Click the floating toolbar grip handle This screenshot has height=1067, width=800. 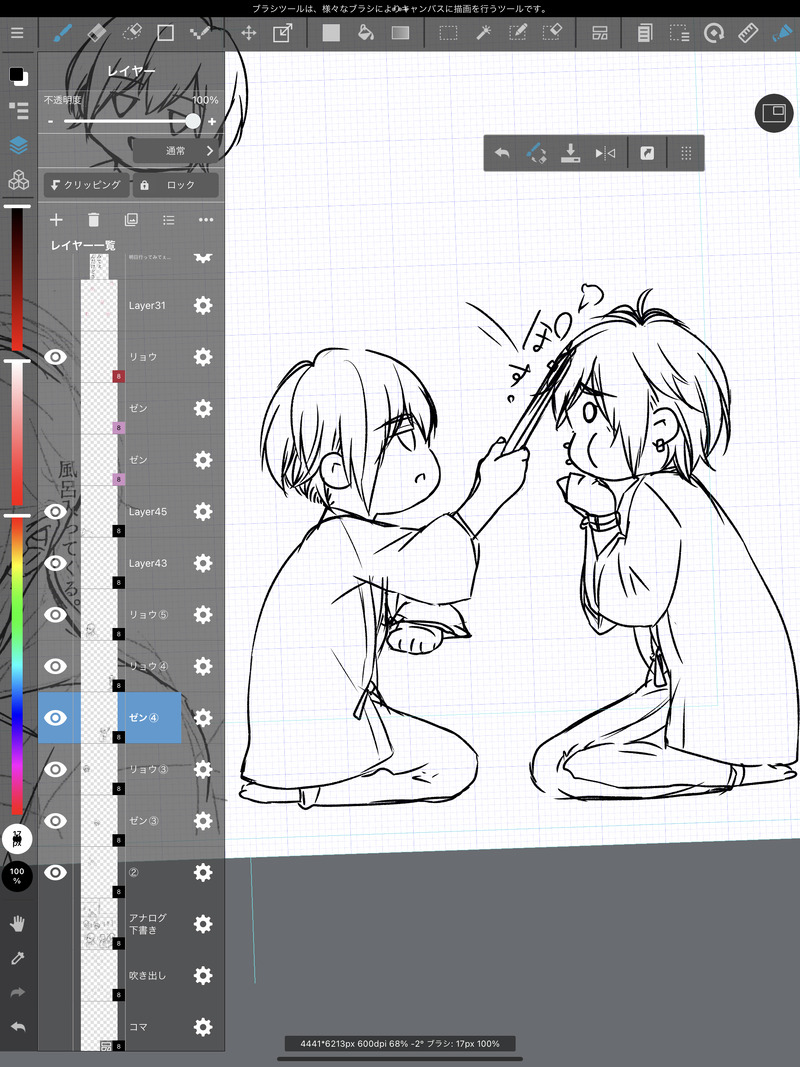pos(686,153)
